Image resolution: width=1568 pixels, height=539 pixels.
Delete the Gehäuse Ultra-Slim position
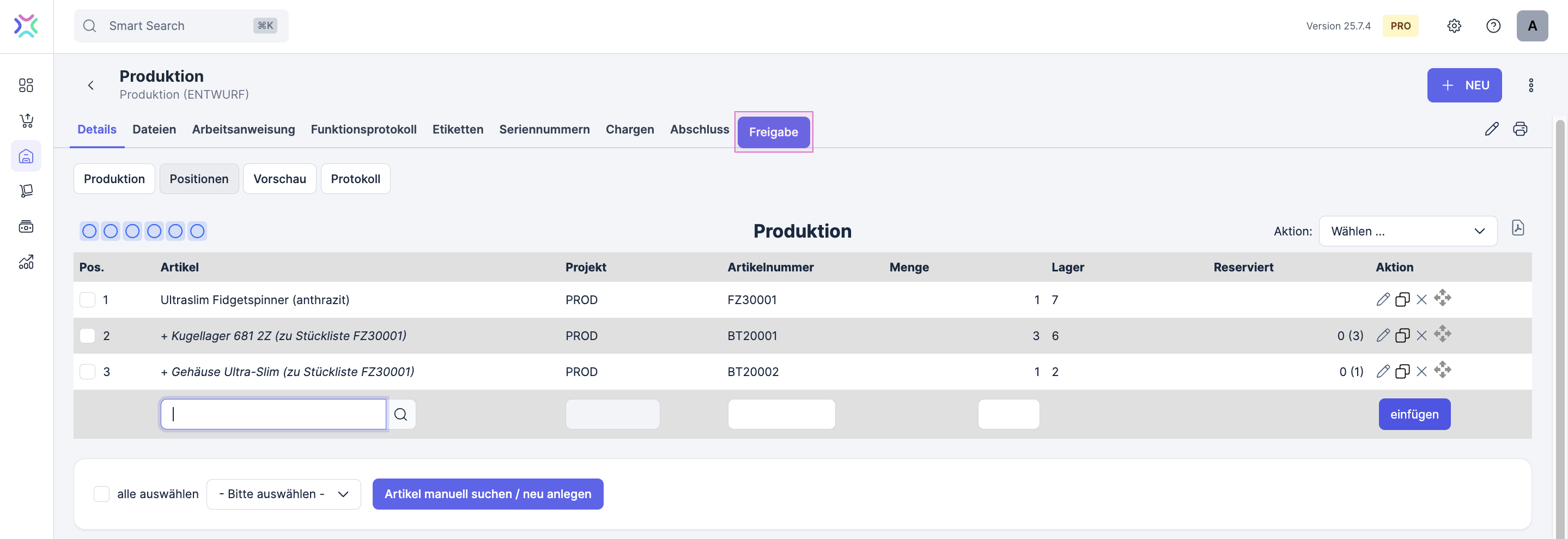[1421, 372]
